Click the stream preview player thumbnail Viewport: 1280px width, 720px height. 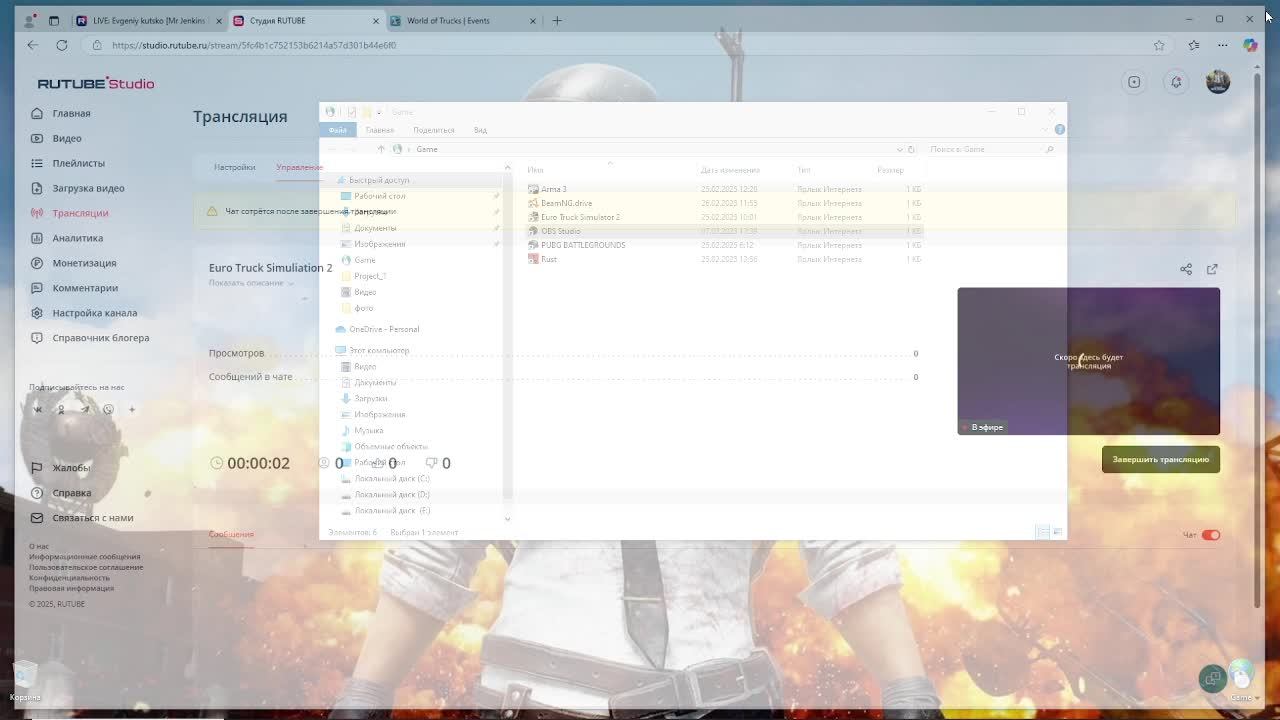(x=1088, y=361)
